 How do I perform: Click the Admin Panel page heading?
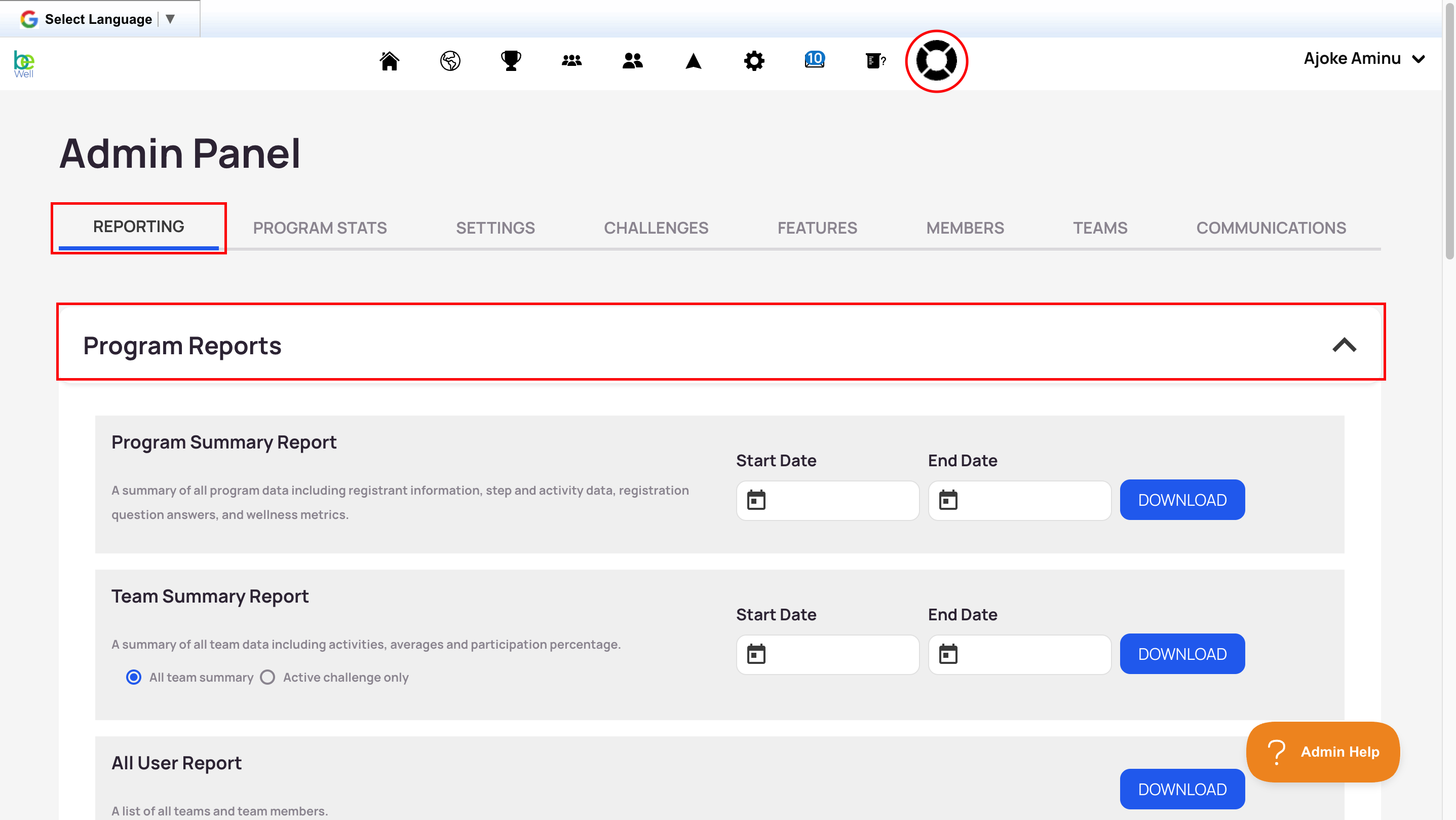pyautogui.click(x=180, y=153)
